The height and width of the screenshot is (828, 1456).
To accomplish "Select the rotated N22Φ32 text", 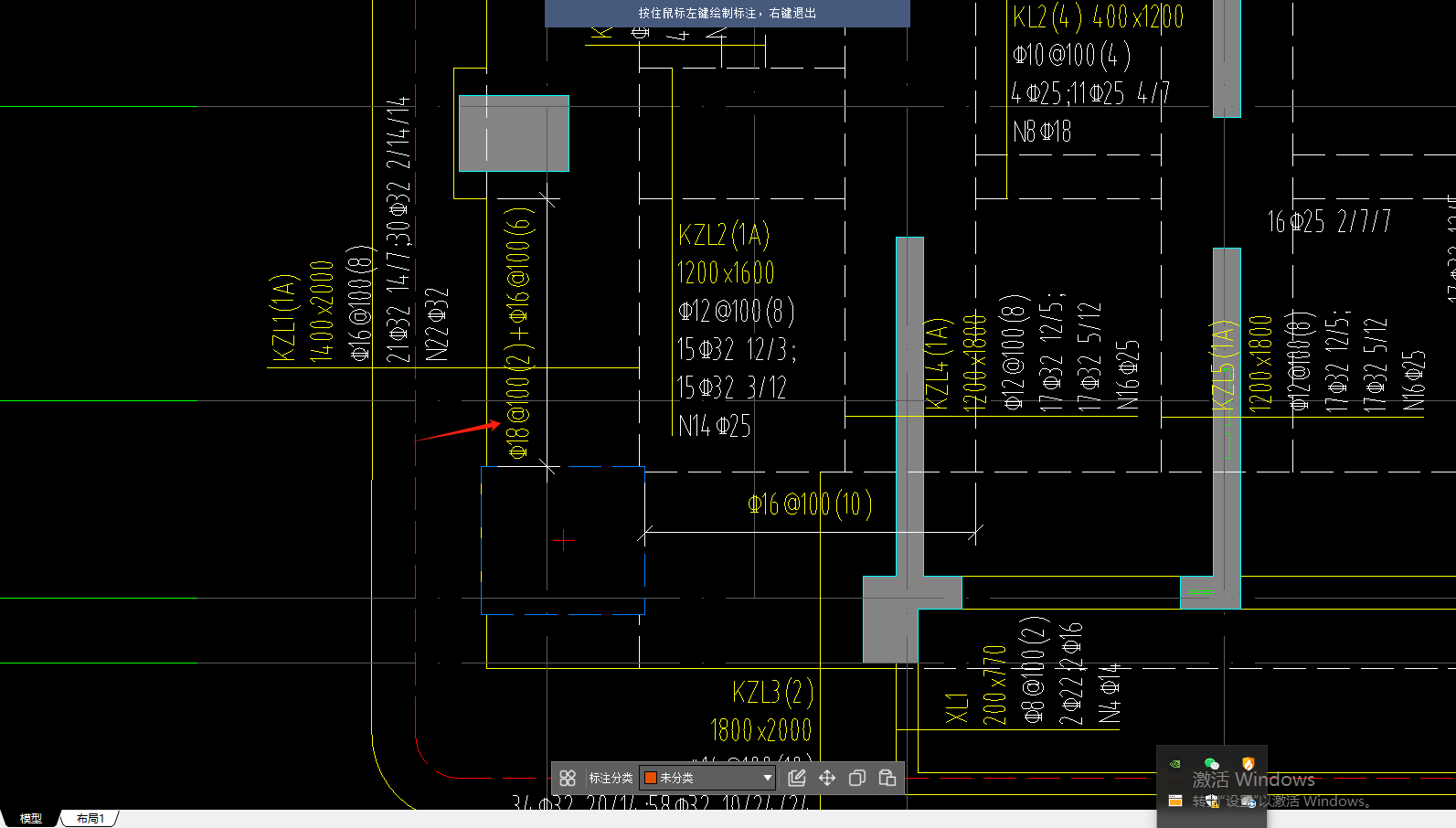I will (437, 324).
